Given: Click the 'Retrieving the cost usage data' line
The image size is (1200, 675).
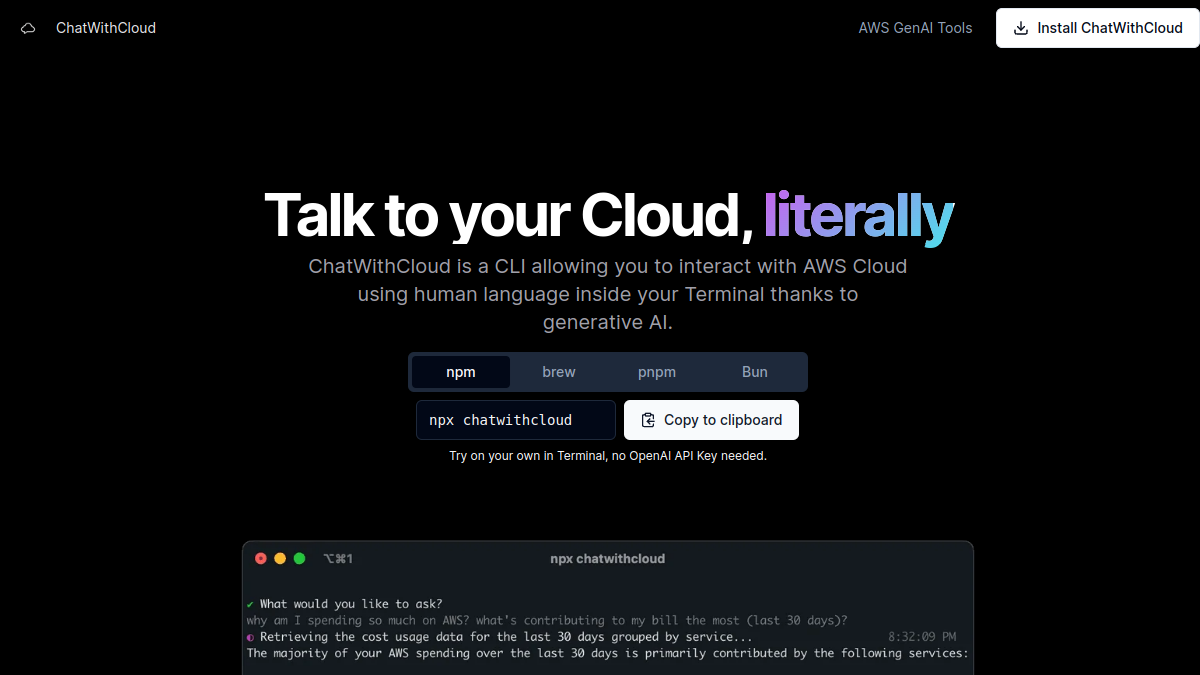Looking at the screenshot, I should (499, 636).
